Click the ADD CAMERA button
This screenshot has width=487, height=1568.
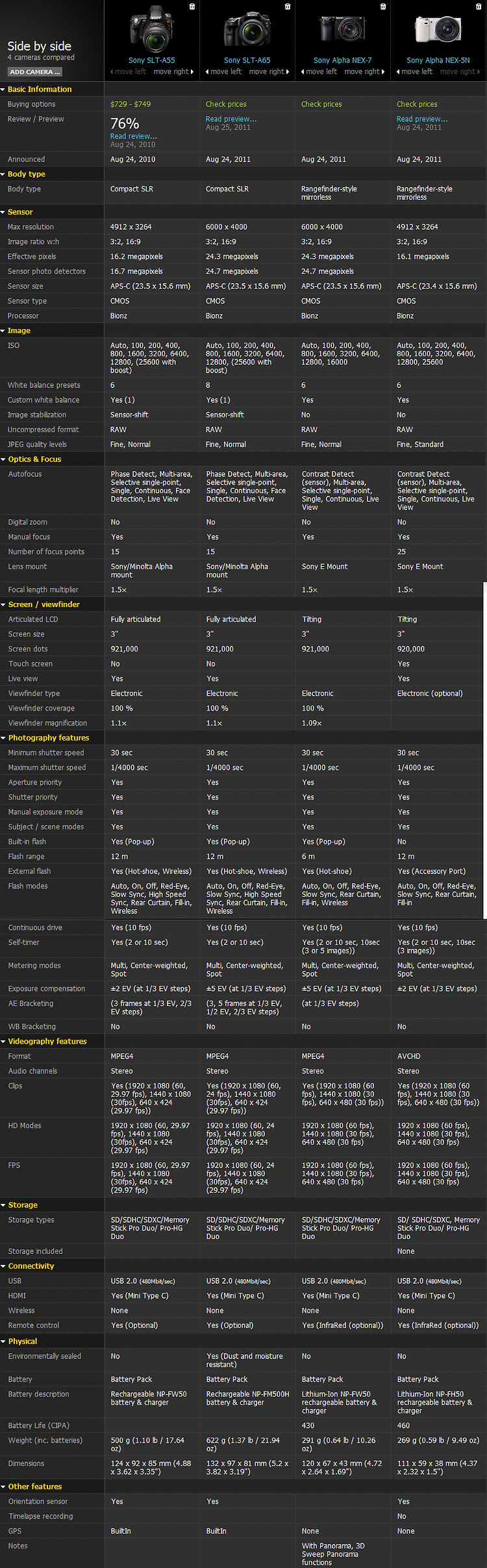tap(34, 72)
